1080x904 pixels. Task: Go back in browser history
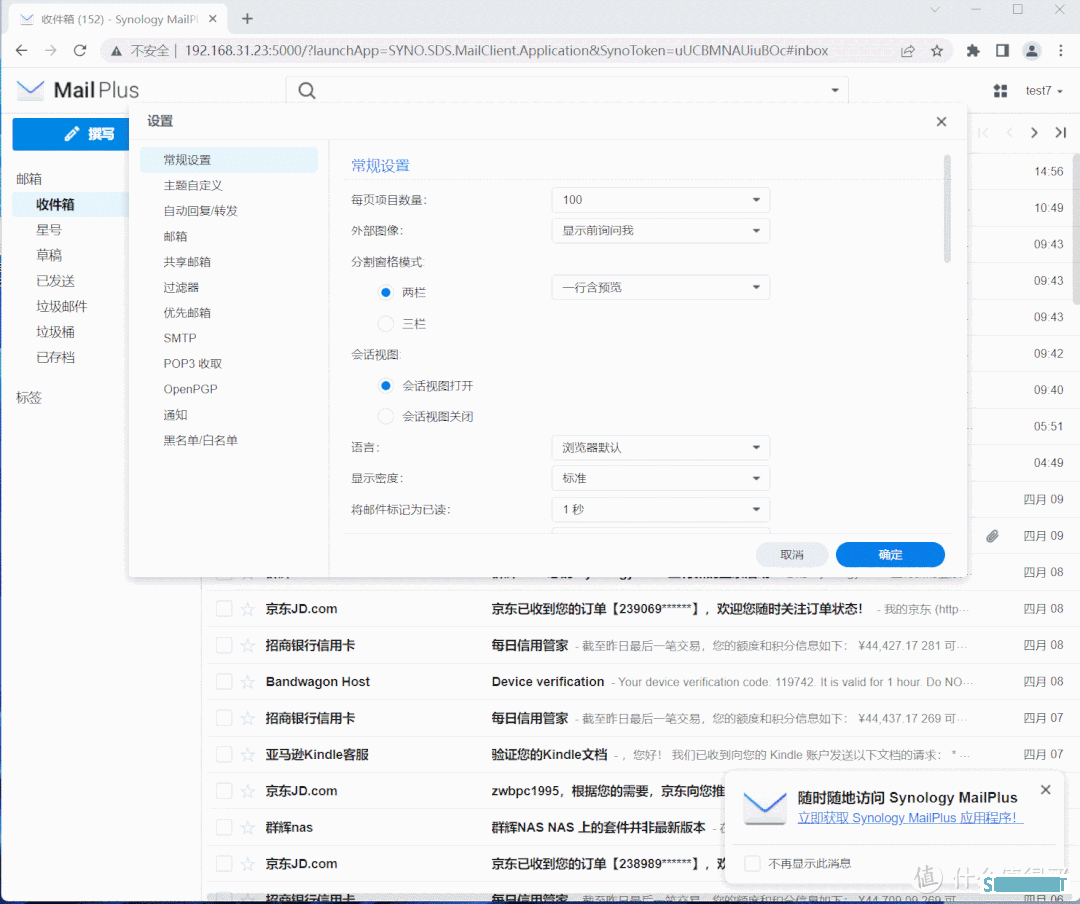pos(21,50)
